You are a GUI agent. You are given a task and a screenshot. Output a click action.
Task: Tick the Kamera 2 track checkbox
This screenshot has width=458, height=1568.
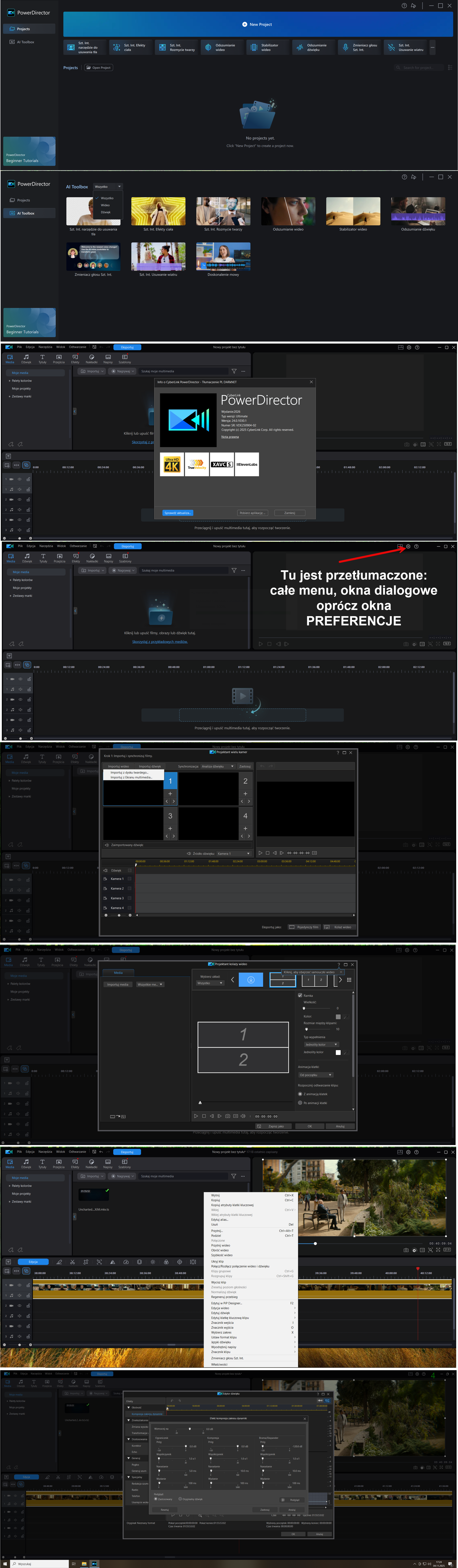[x=130, y=888]
